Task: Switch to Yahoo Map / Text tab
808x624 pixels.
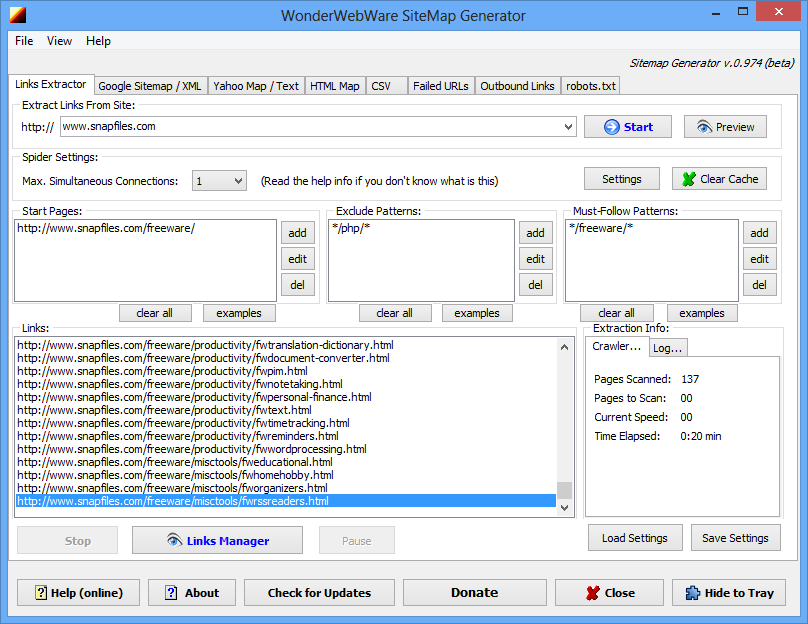Action: pyautogui.click(x=256, y=86)
